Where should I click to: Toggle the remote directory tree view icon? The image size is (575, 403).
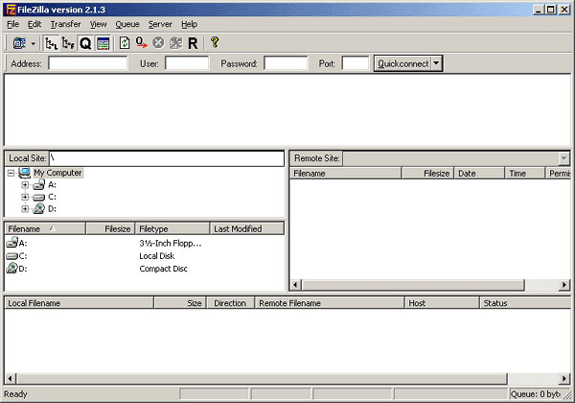tap(68, 43)
